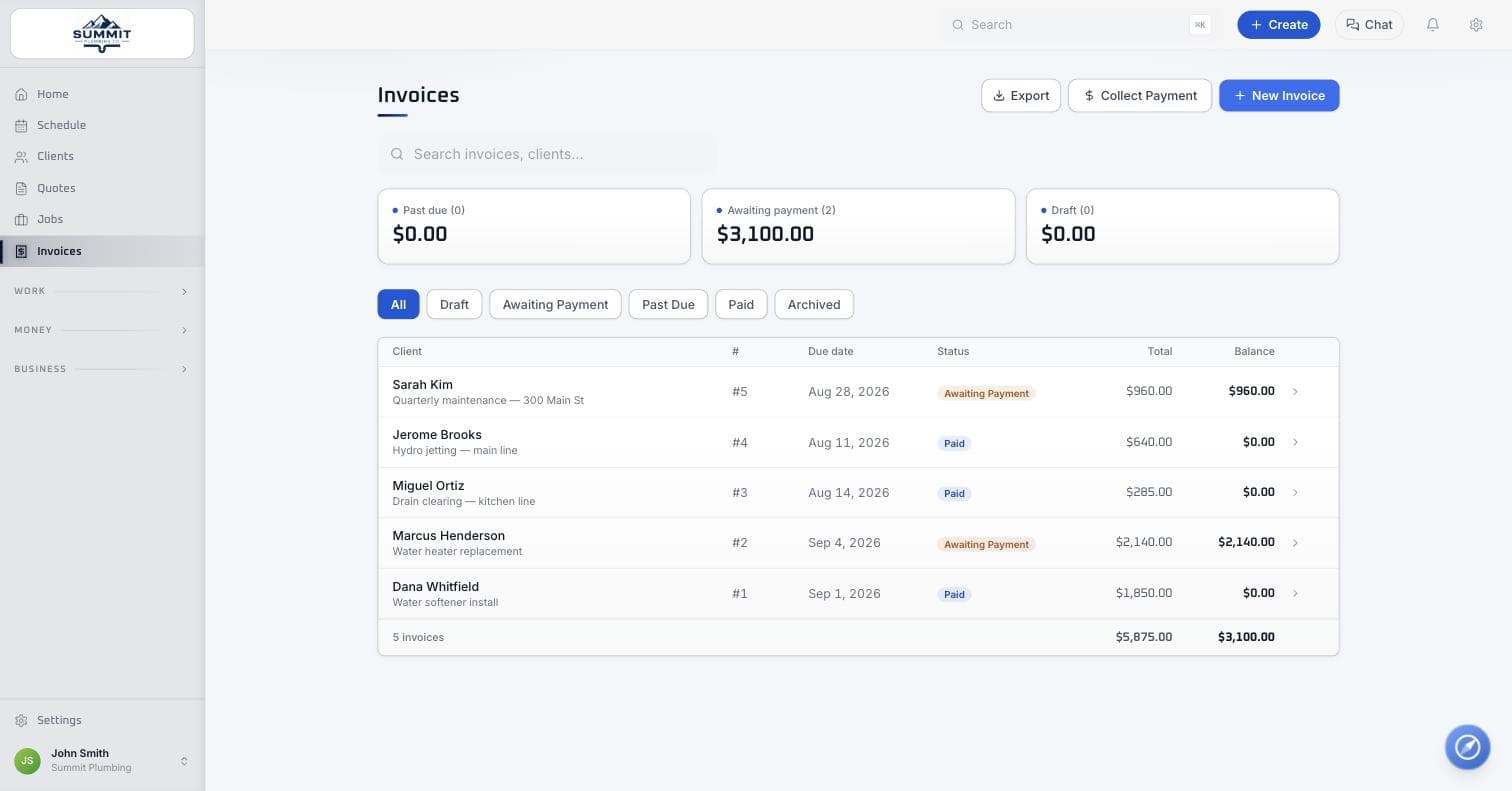Select Invoices in the sidebar

click(x=102, y=251)
